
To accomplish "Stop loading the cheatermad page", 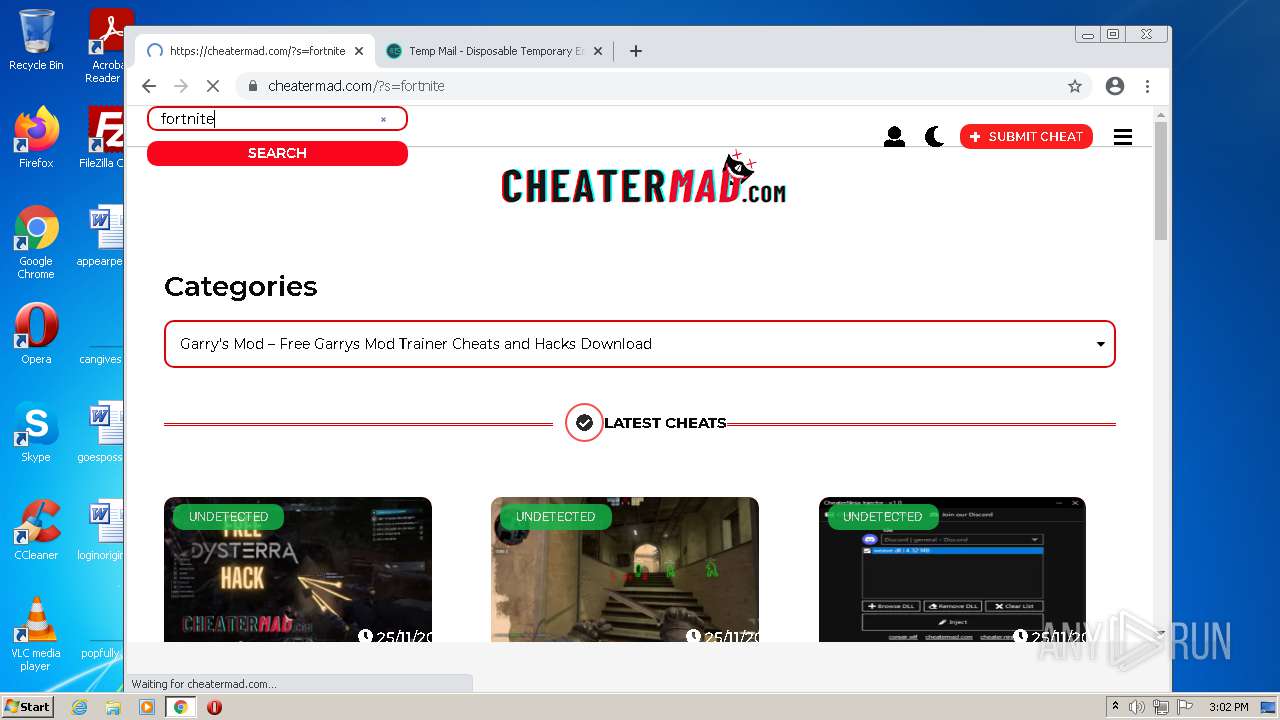I will pyautogui.click(x=212, y=86).
